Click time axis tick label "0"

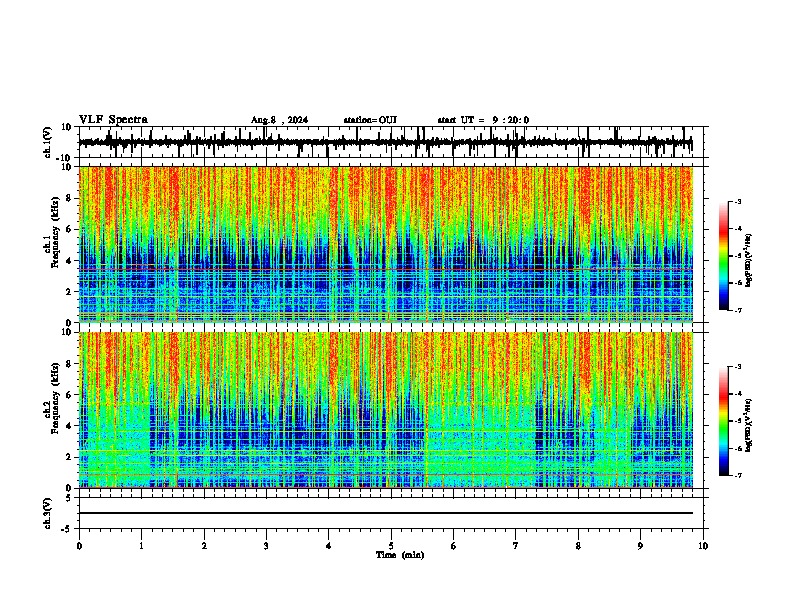79,546
